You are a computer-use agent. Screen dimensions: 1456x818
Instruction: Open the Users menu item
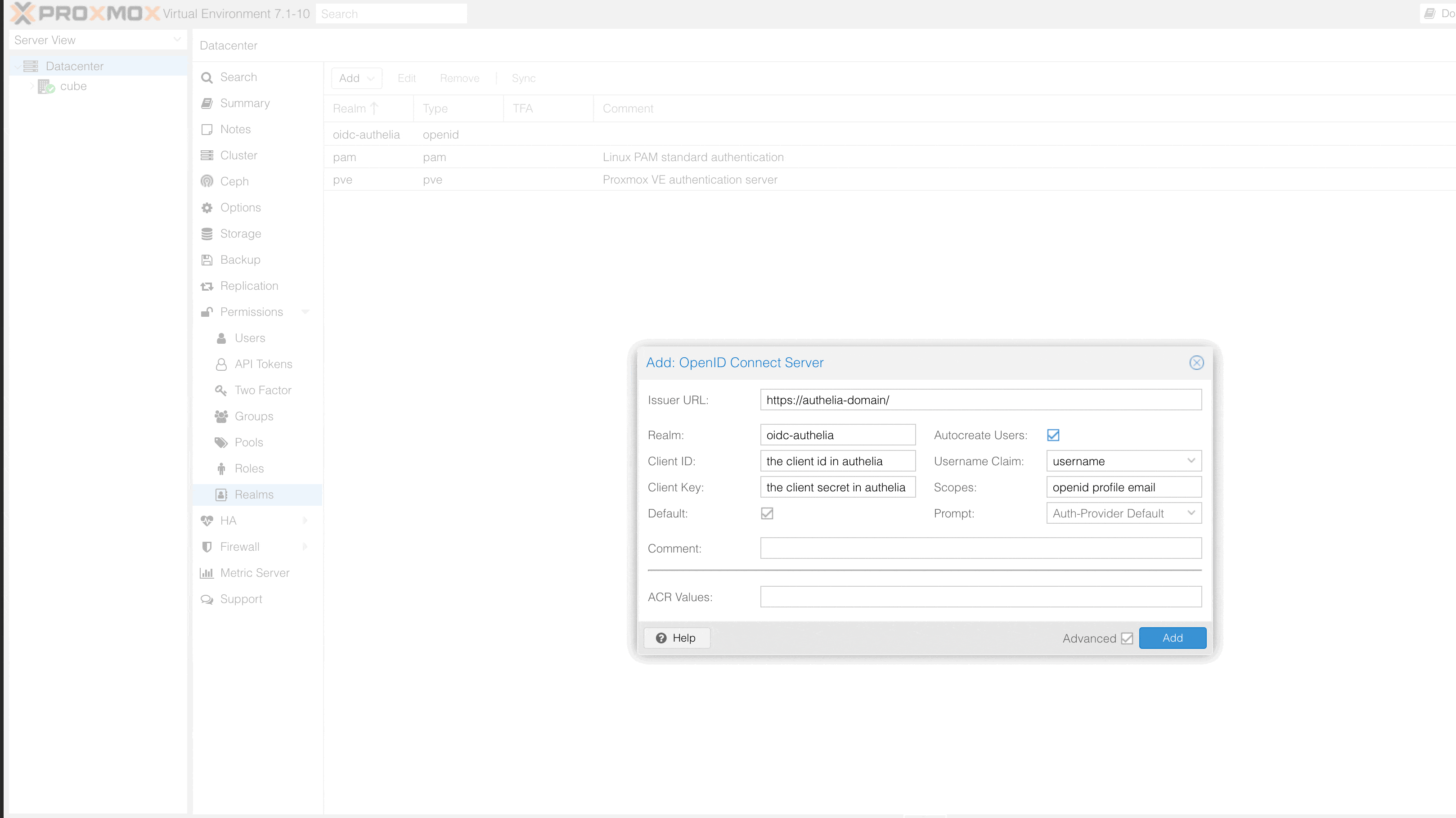(258, 338)
